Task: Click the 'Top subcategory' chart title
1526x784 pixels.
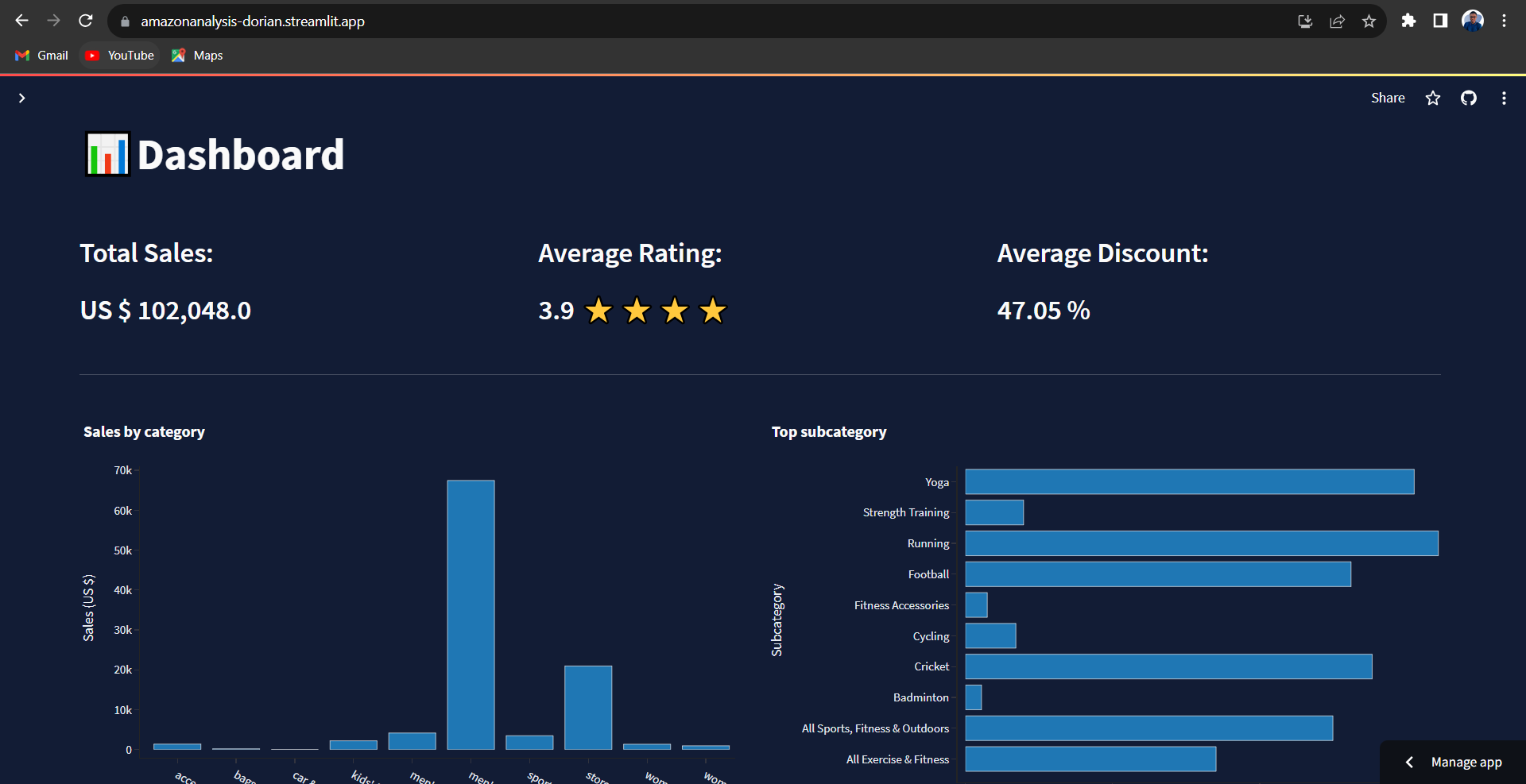Action: (829, 432)
